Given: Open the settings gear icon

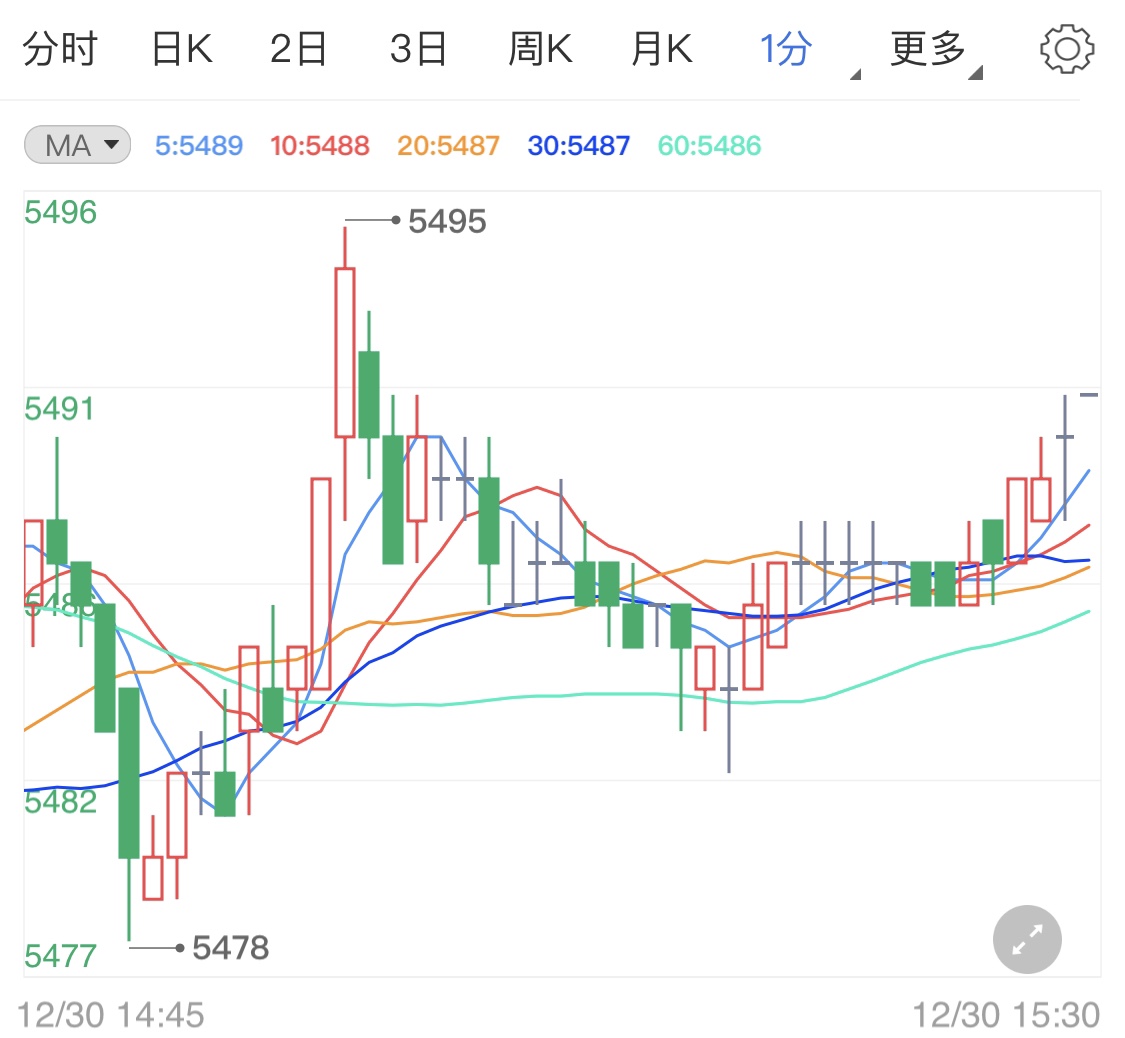Looking at the screenshot, I should (1066, 48).
